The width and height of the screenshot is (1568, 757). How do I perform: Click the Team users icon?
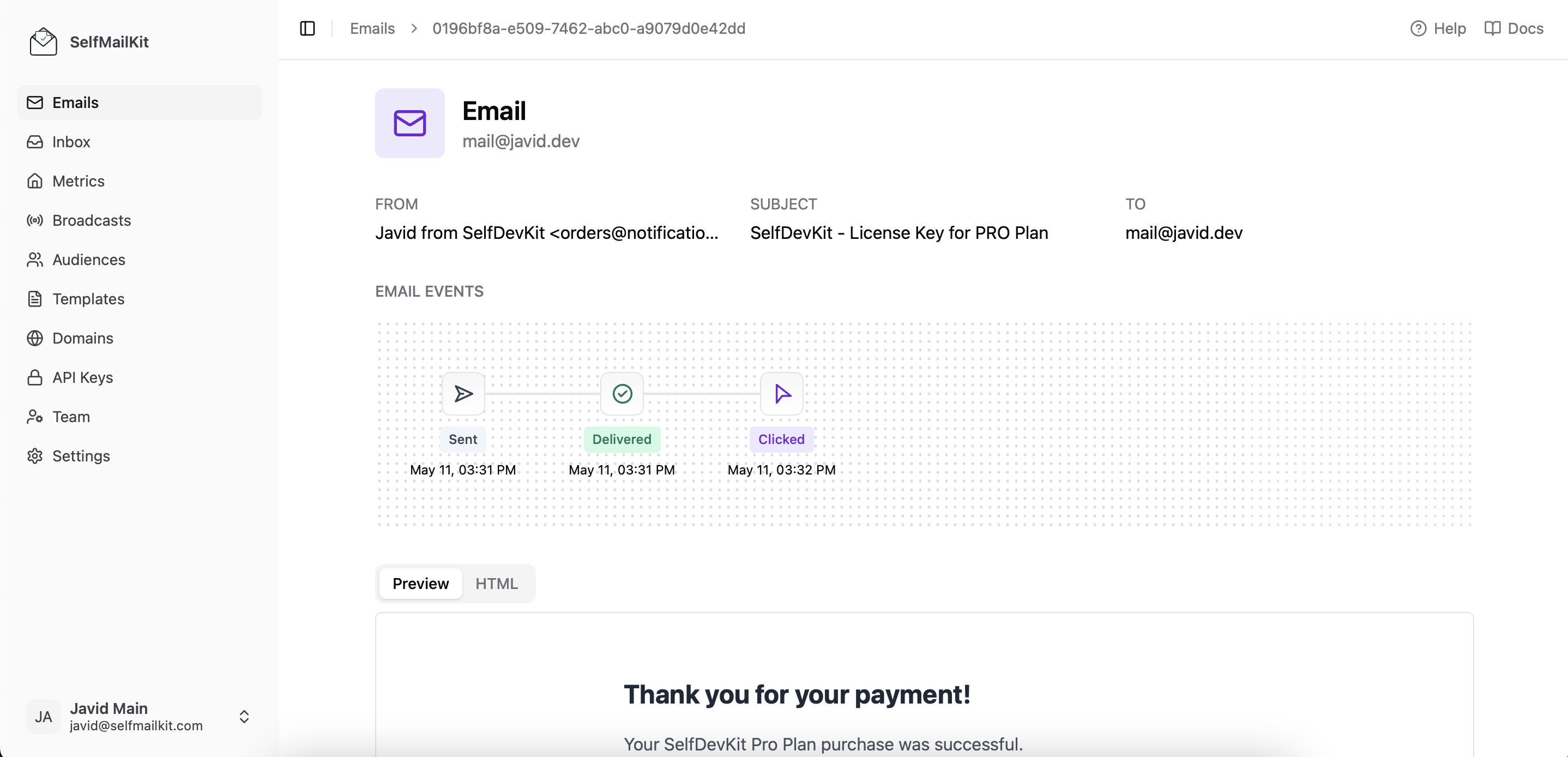35,417
